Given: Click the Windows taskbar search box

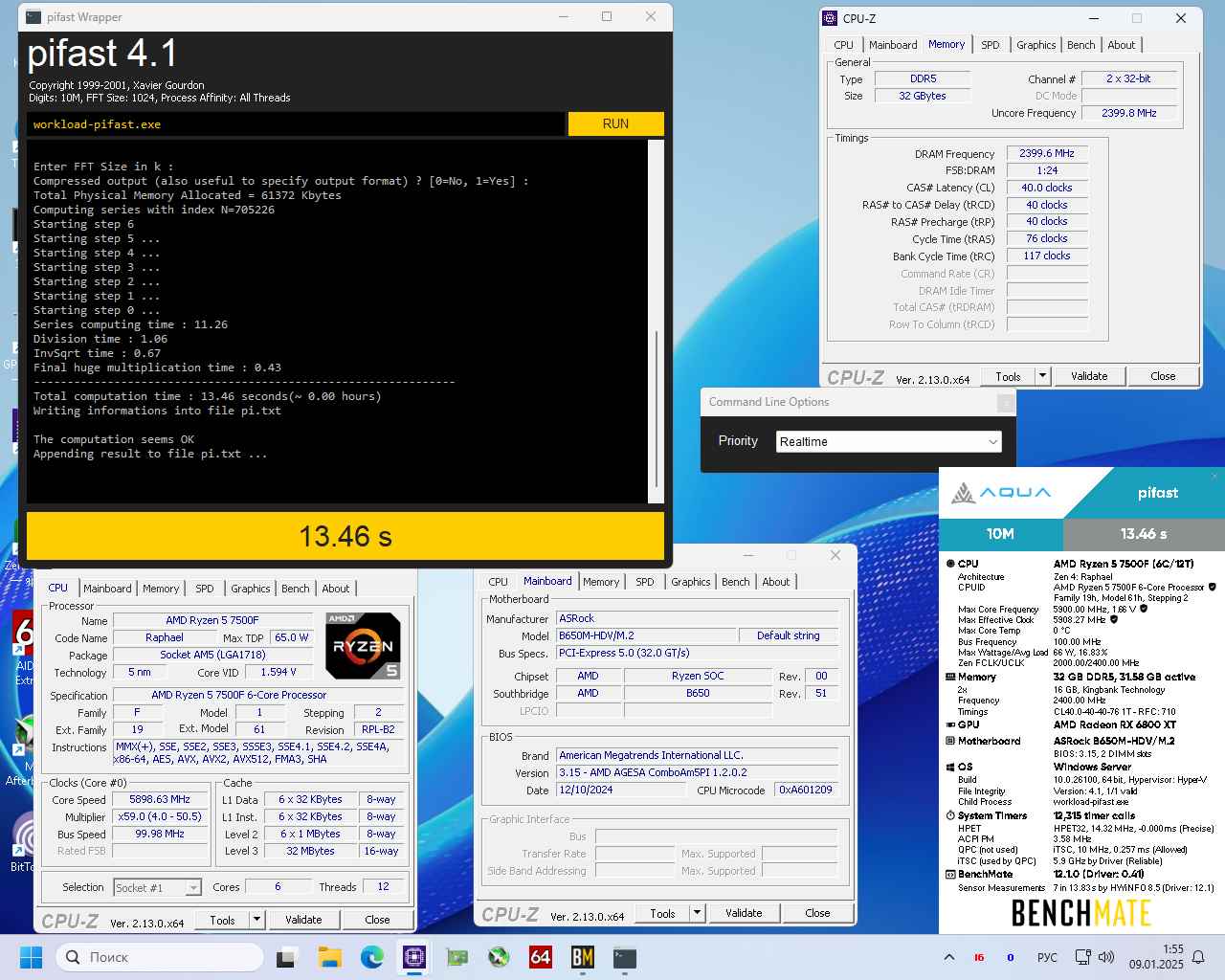Looking at the screenshot, I should [159, 957].
